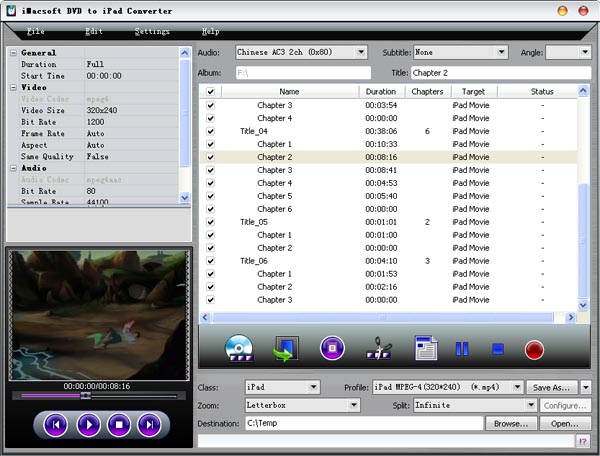Click the Album text field
Image resolution: width=600 pixels, height=456 pixels.
coord(303,73)
